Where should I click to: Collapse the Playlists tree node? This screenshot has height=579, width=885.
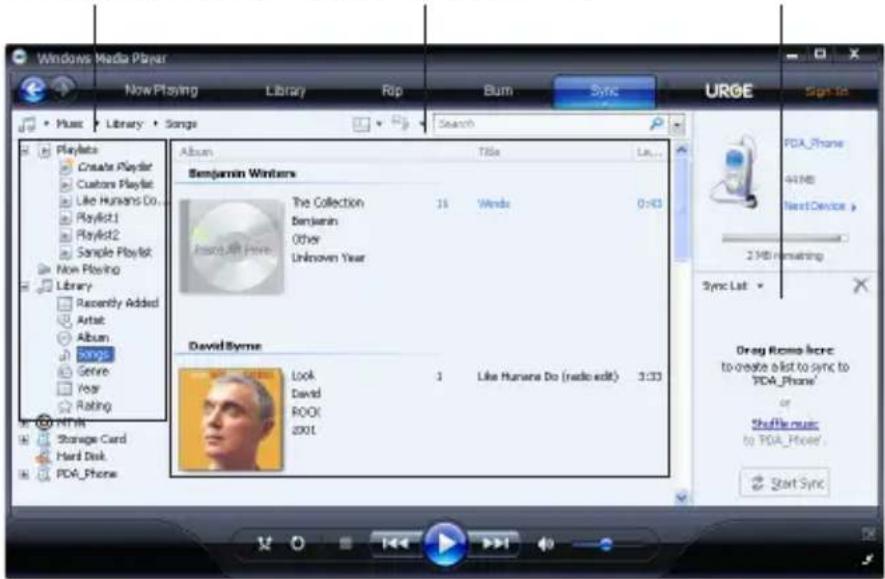(25, 150)
